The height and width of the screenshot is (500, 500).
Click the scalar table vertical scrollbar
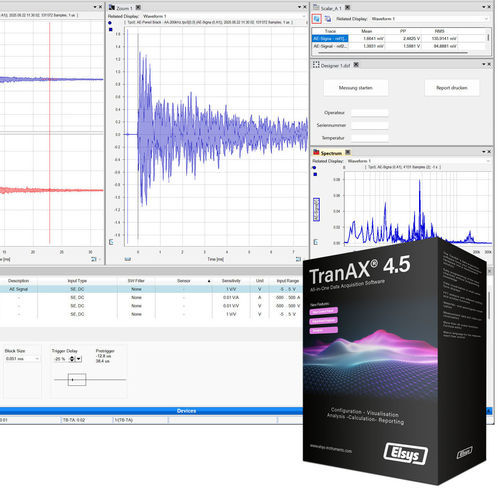click(x=489, y=37)
